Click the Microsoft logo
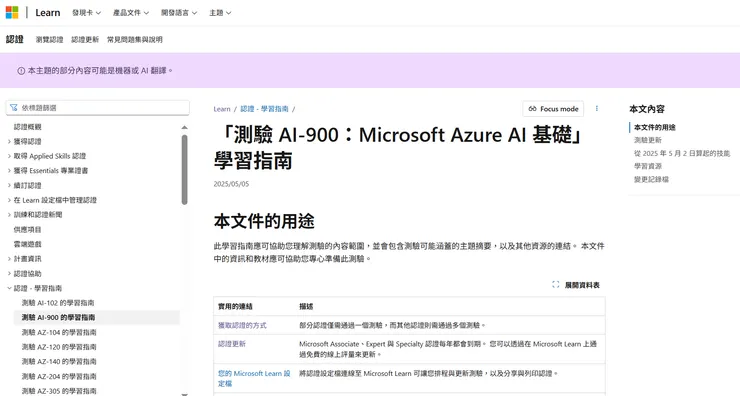 tap(12, 12)
